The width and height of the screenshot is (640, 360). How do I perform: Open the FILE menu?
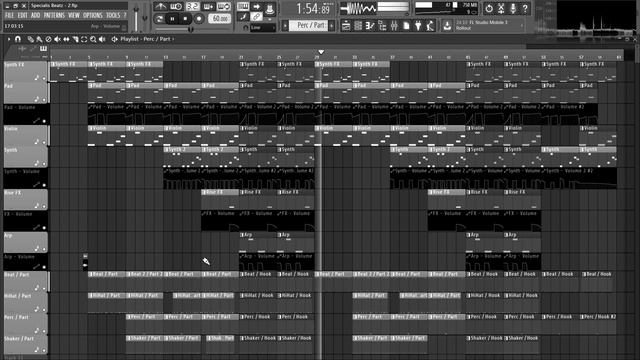(x=9, y=16)
